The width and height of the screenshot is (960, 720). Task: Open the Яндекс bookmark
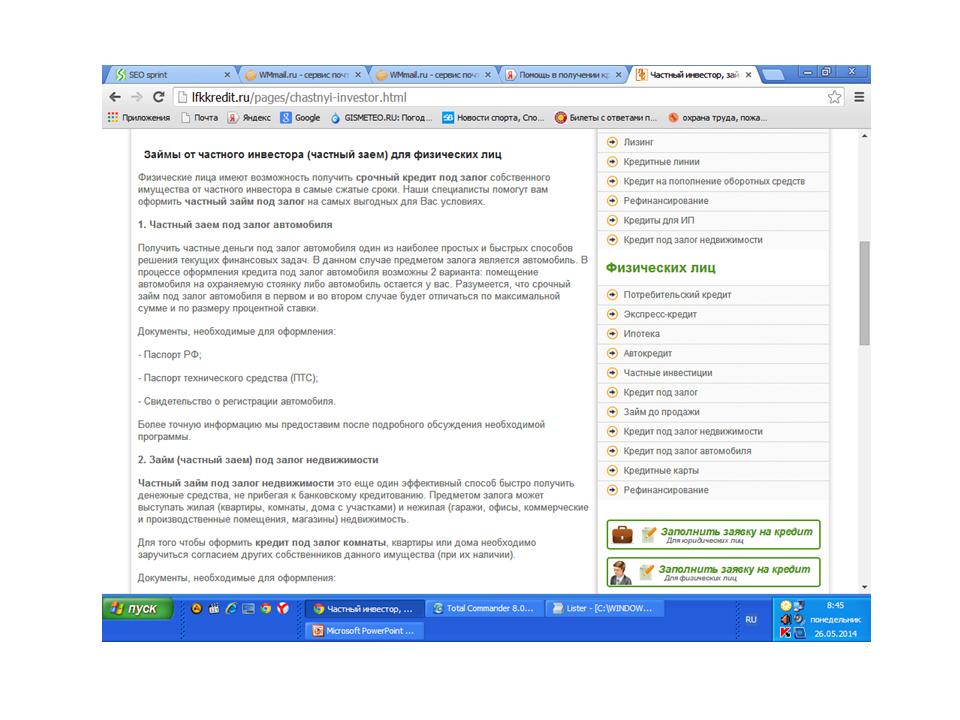pos(249,118)
